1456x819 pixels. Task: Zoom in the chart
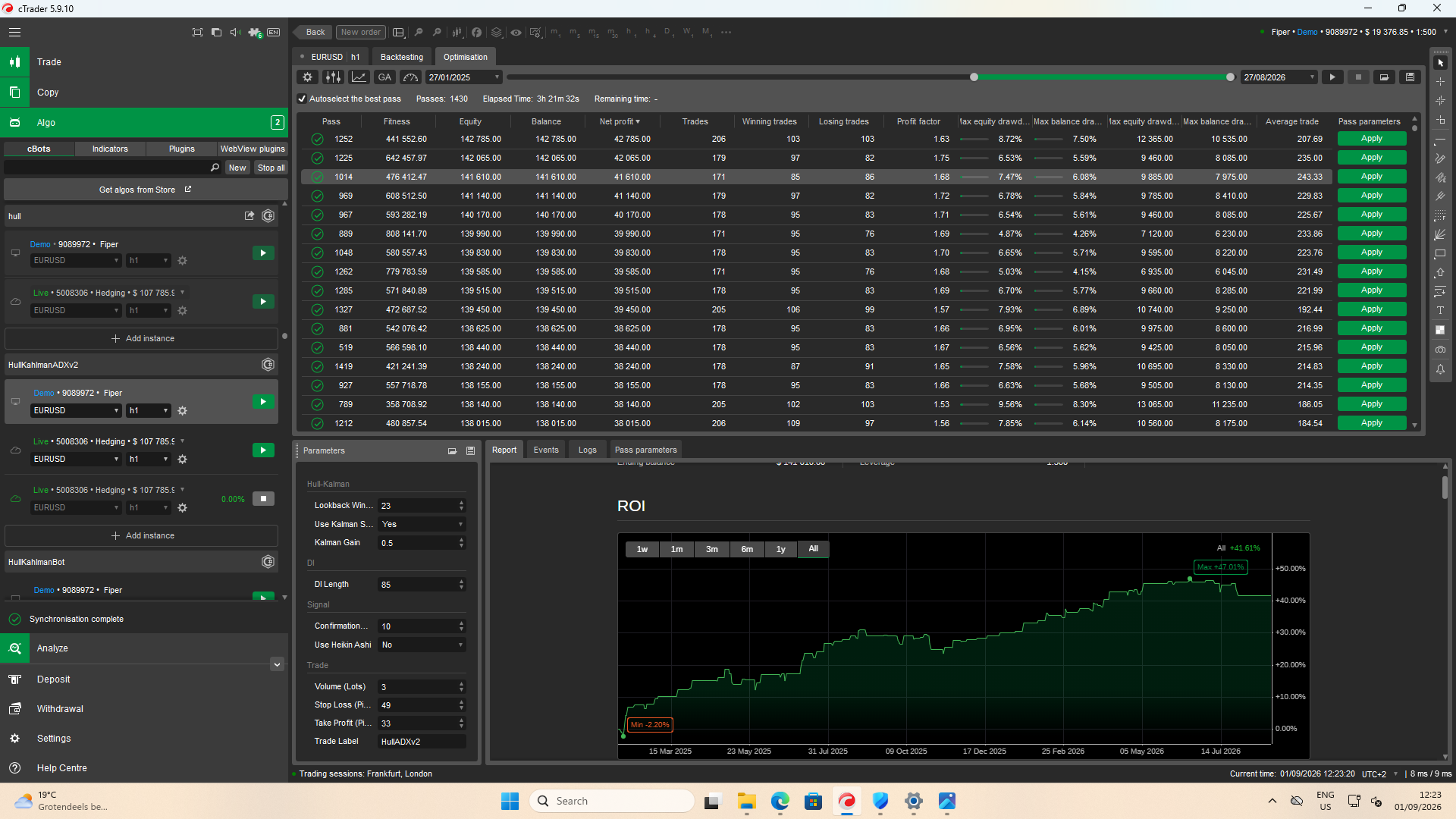[x=438, y=32]
